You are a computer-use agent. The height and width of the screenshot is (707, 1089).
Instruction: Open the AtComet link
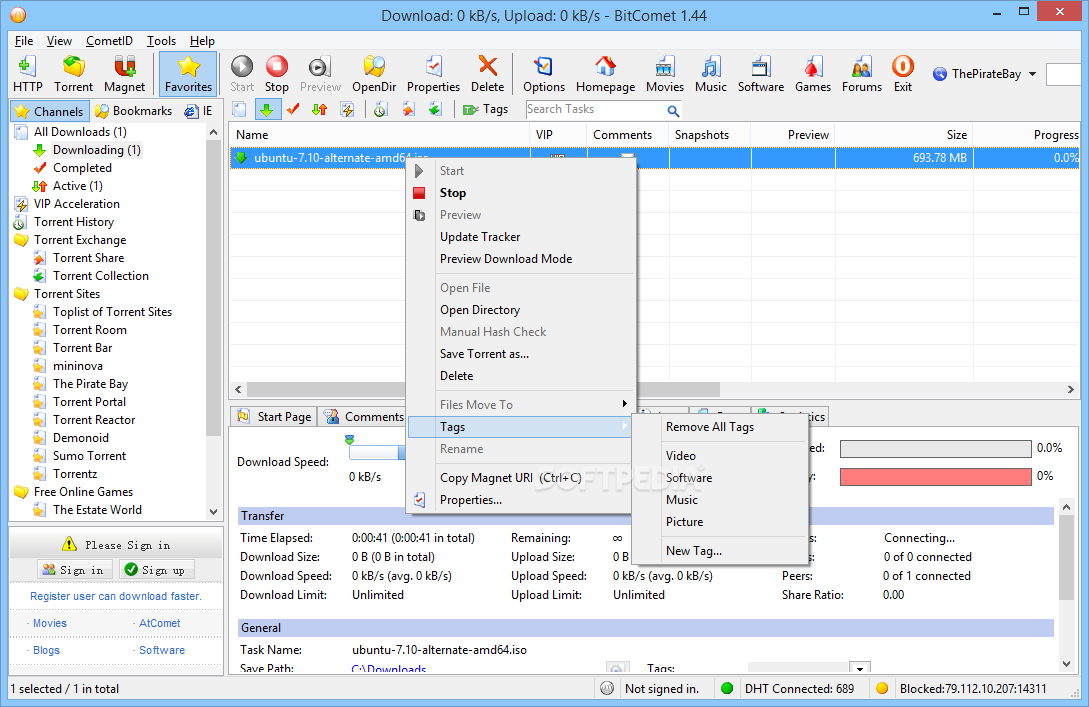pos(159,624)
